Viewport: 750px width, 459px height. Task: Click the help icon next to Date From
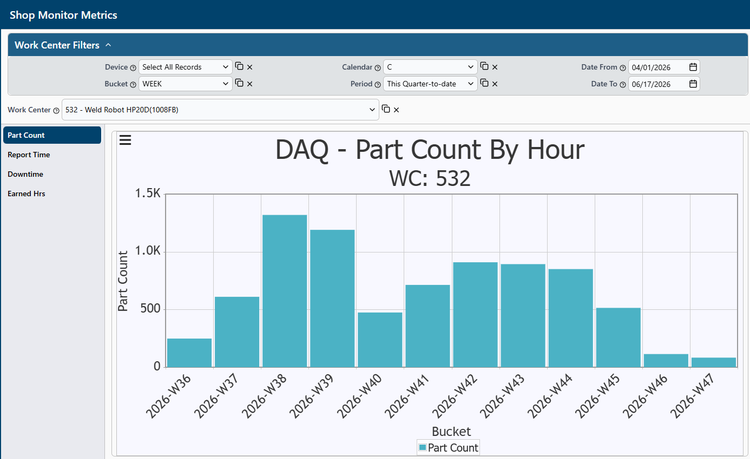[x=622, y=68]
